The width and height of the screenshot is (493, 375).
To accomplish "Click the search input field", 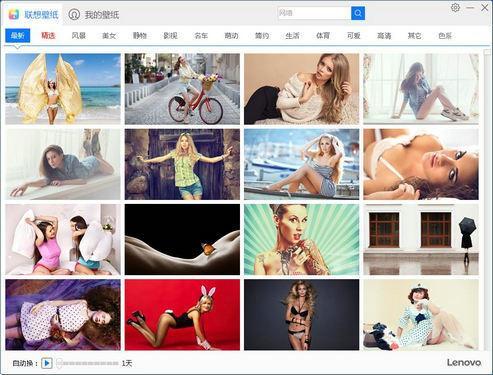I will [314, 13].
